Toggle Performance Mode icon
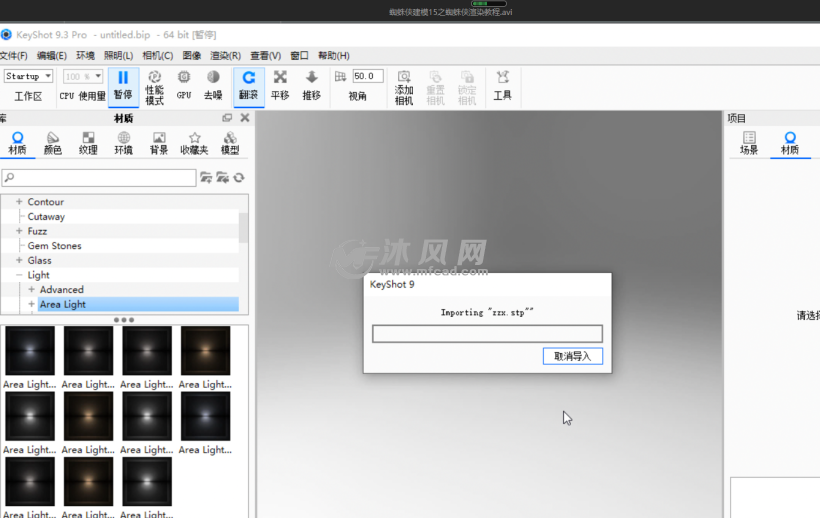The image size is (820, 518). [154, 87]
